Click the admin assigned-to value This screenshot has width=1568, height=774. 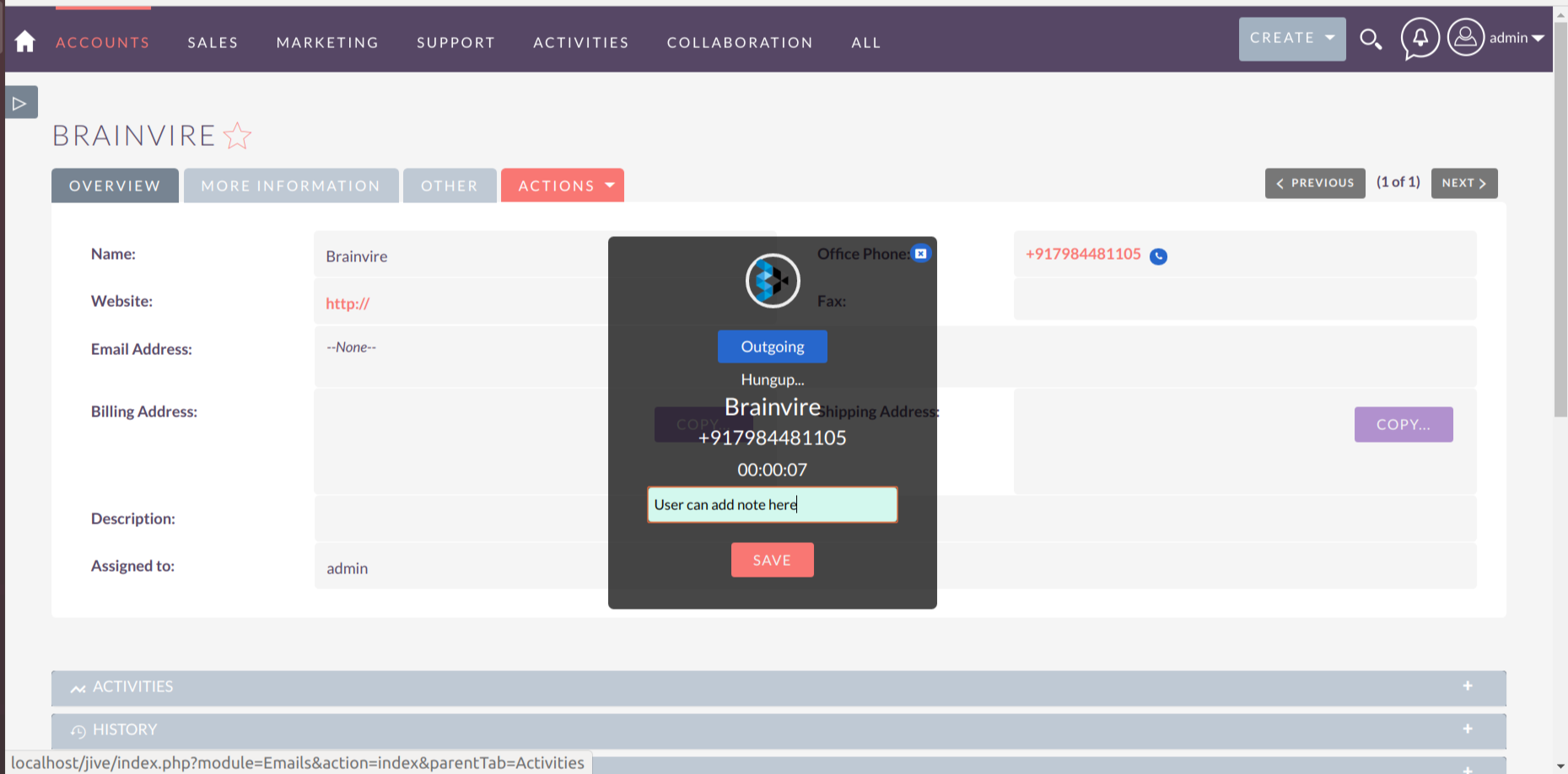348,568
